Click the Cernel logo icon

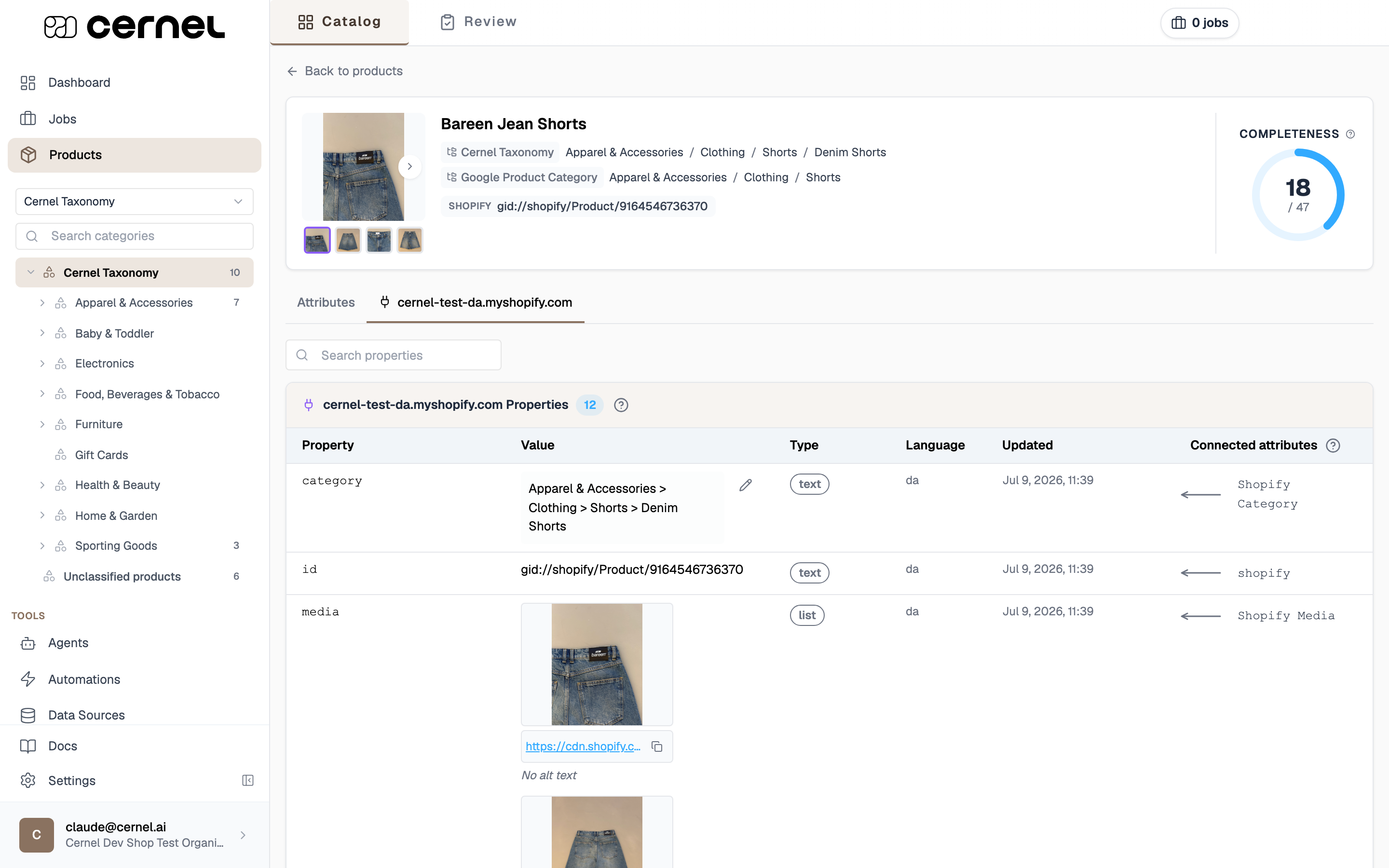coord(60,27)
